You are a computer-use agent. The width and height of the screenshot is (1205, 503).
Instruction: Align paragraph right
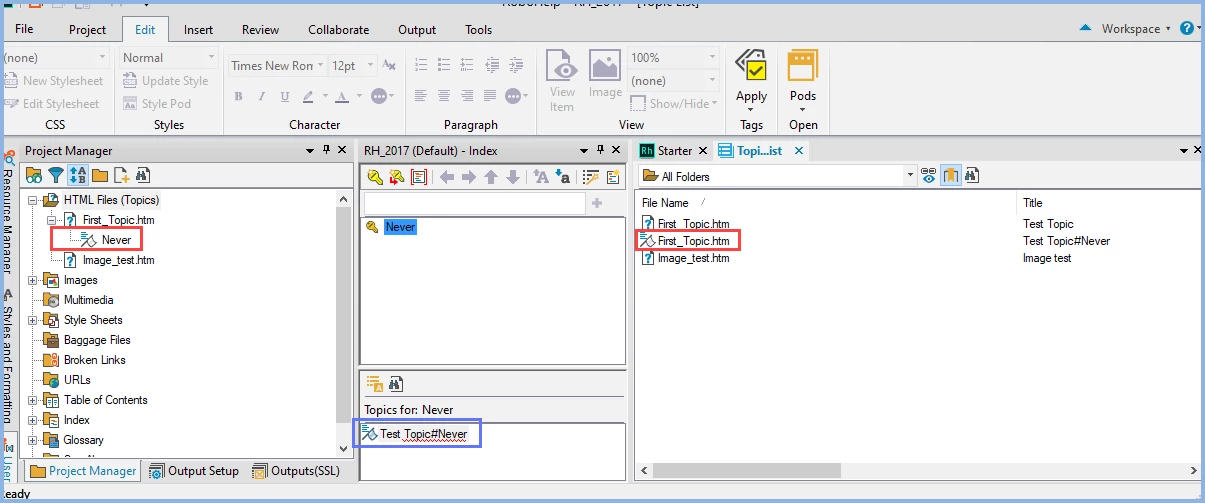[x=469, y=96]
